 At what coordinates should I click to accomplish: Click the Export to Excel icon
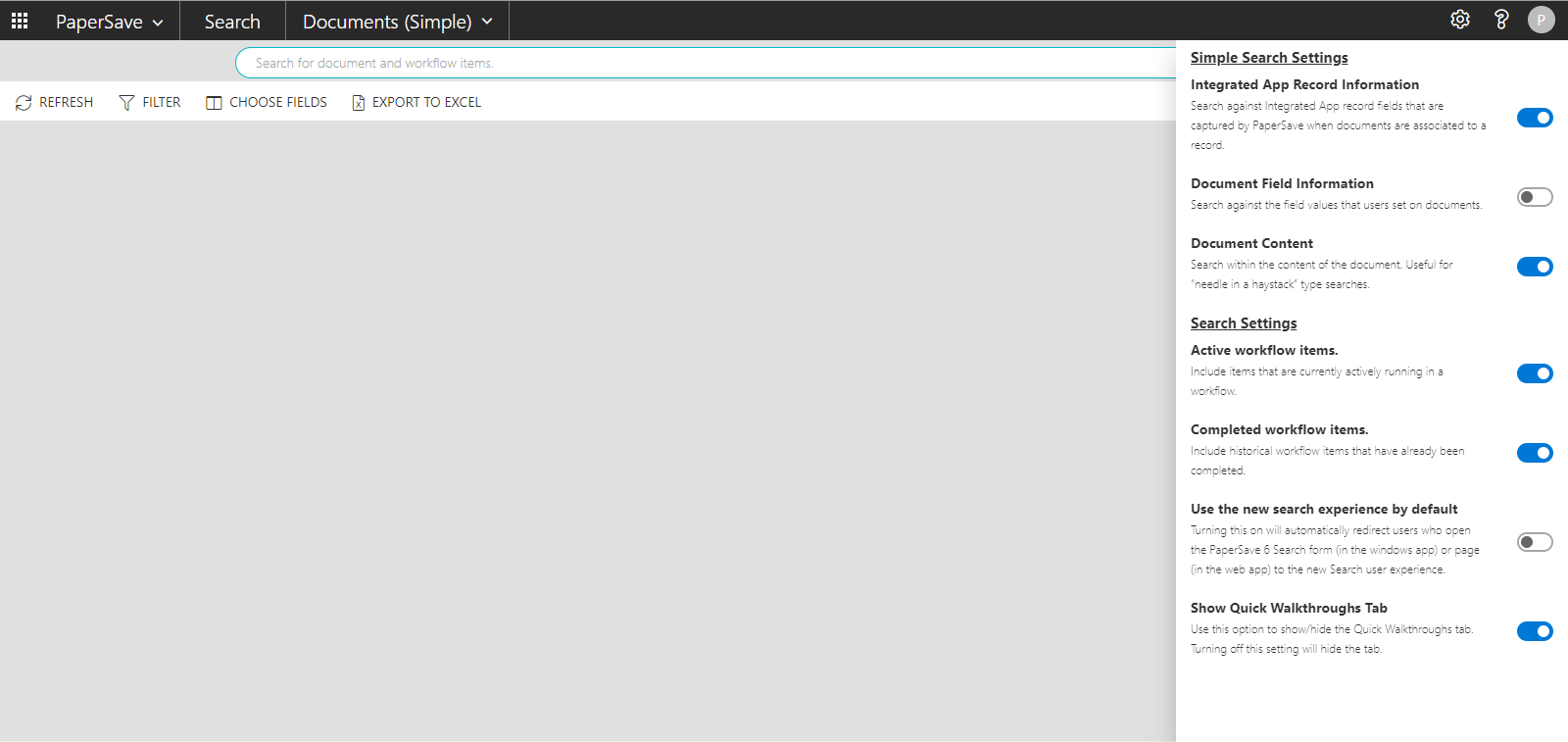click(359, 103)
